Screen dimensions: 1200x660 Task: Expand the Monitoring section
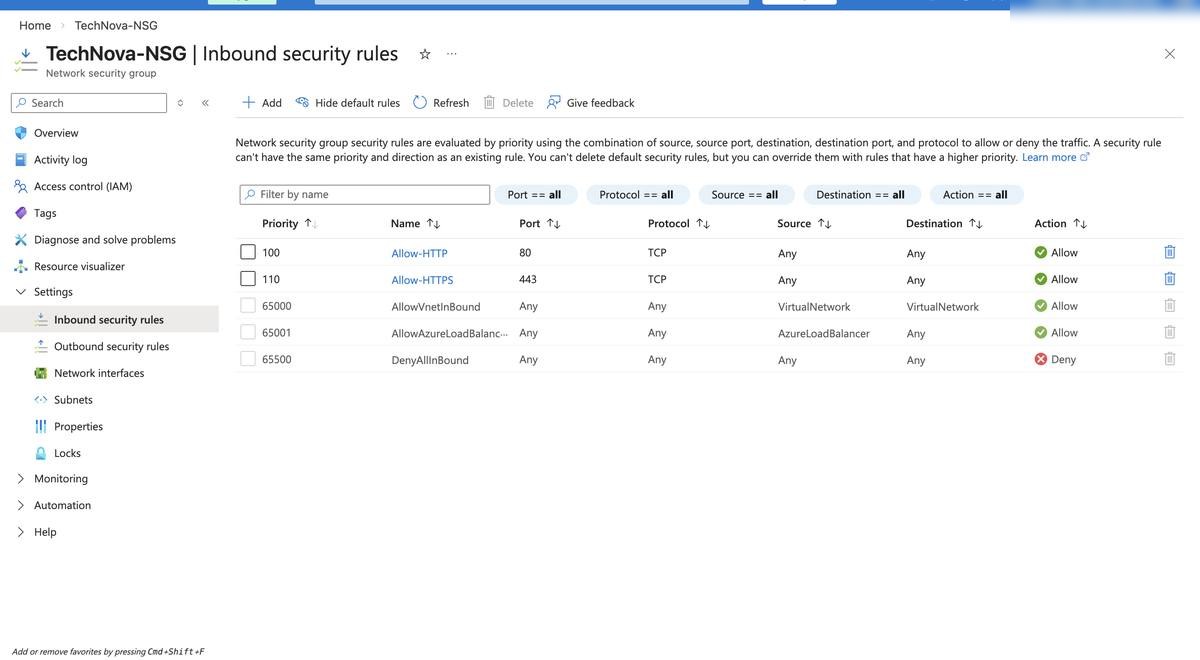tap(21, 479)
